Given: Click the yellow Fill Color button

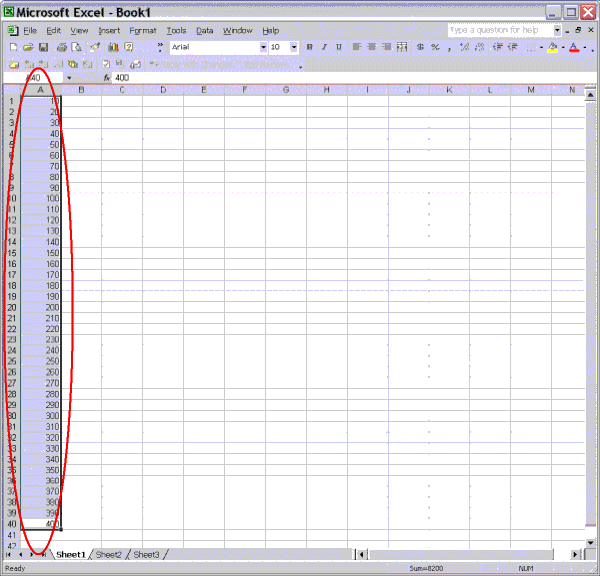Looking at the screenshot, I should tap(553, 47).
